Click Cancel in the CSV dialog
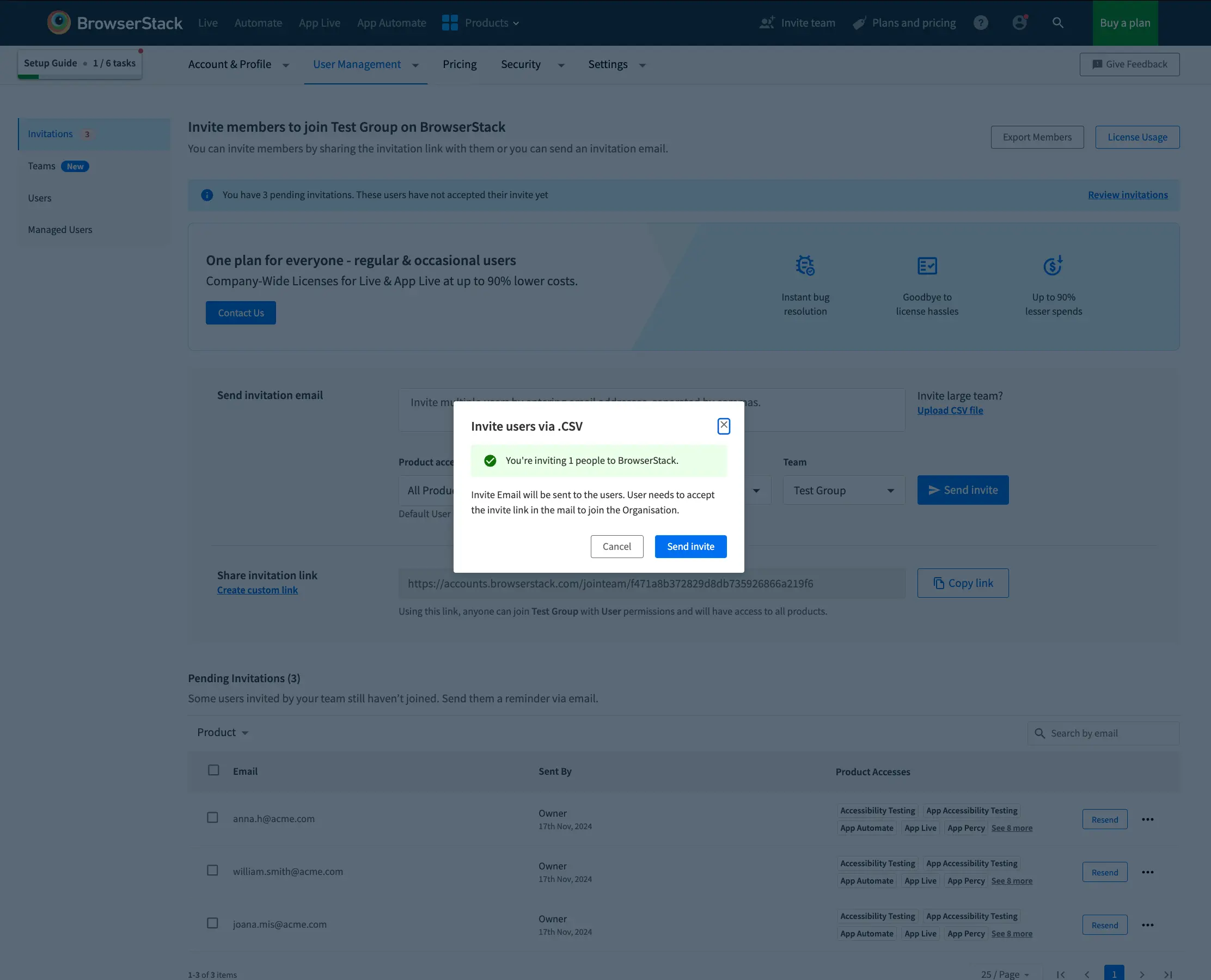 pyautogui.click(x=616, y=547)
